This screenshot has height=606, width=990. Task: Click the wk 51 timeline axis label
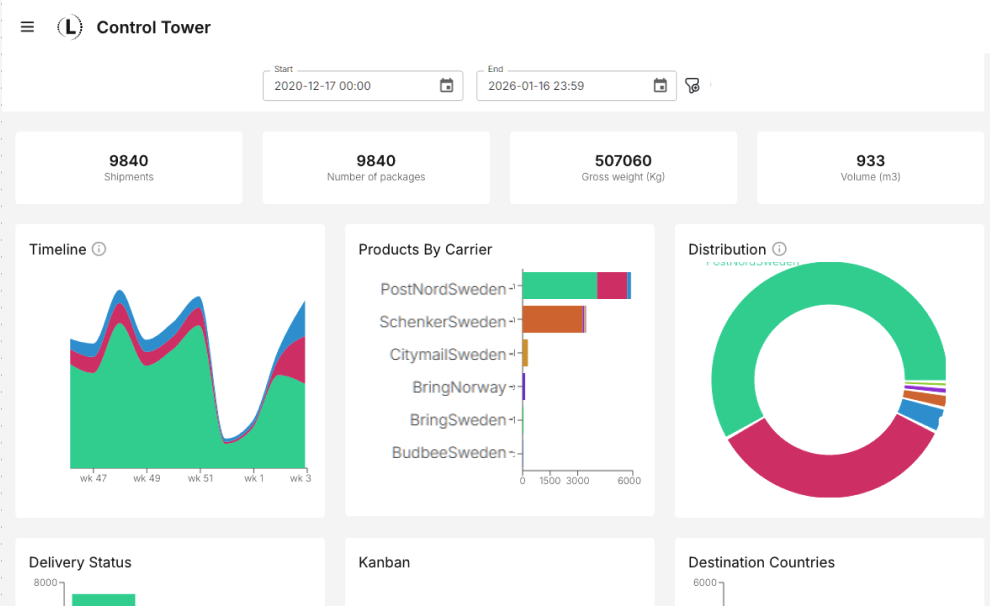200,478
